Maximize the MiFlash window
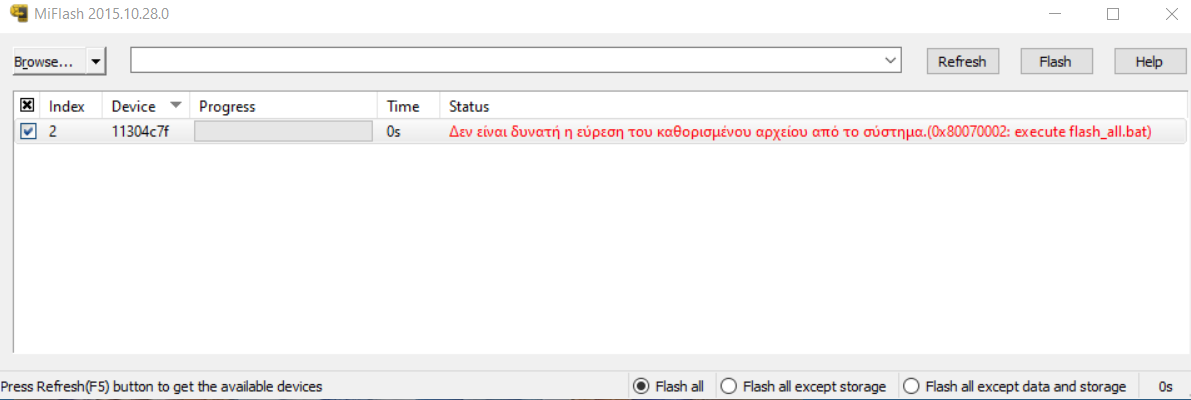Screen dimensions: 1191x400 click(1113, 14)
